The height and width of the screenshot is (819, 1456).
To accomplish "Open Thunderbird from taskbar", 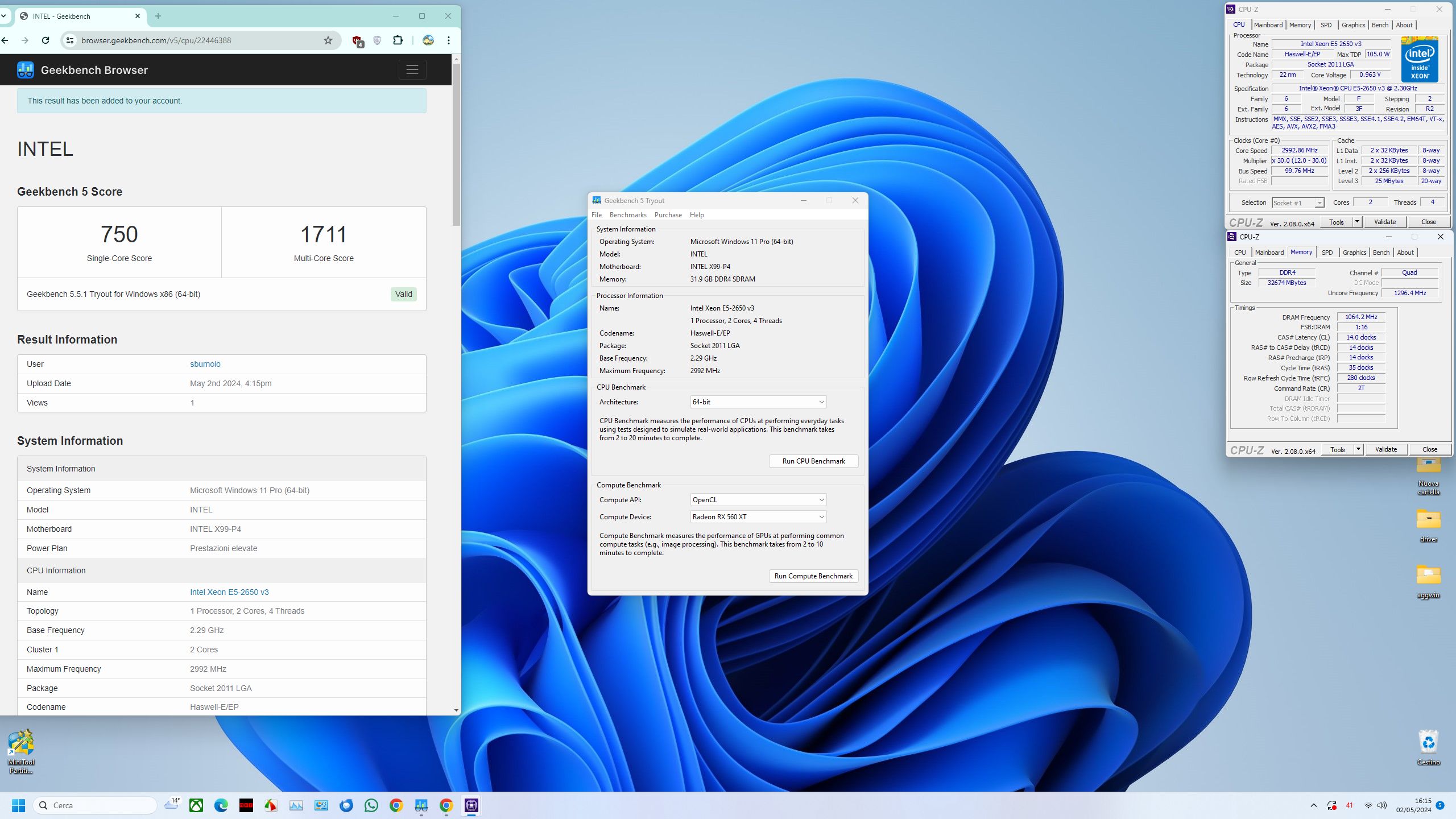I will [x=346, y=805].
